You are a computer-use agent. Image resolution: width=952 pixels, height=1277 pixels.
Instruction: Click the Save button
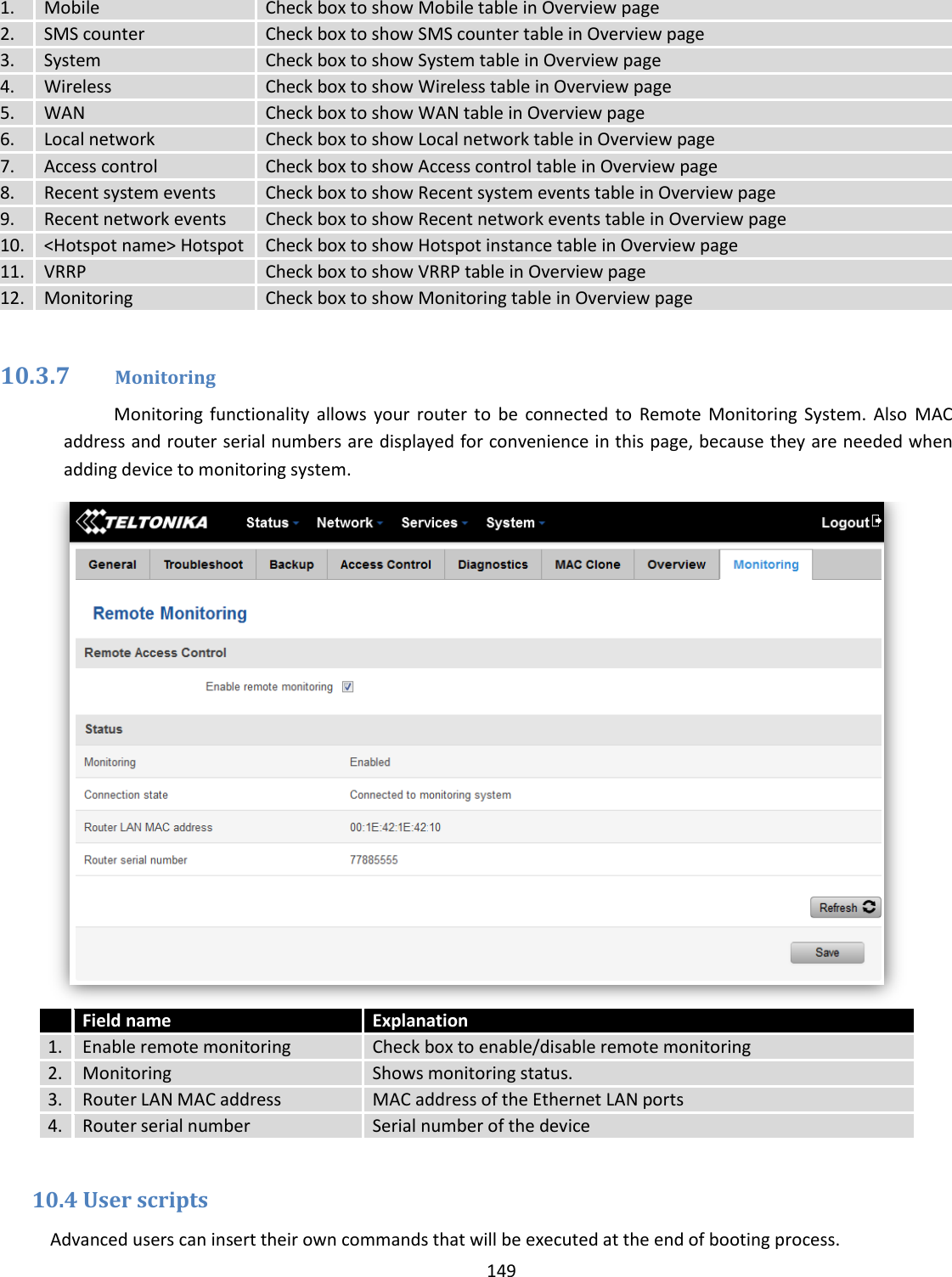(826, 952)
